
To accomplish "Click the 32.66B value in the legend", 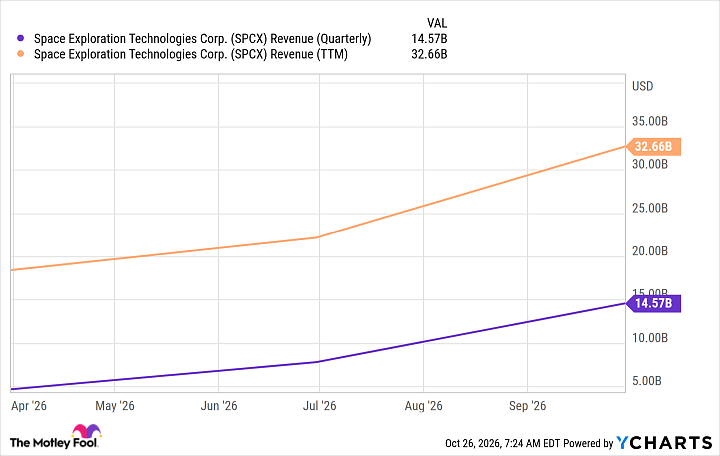I will pyautogui.click(x=429, y=54).
